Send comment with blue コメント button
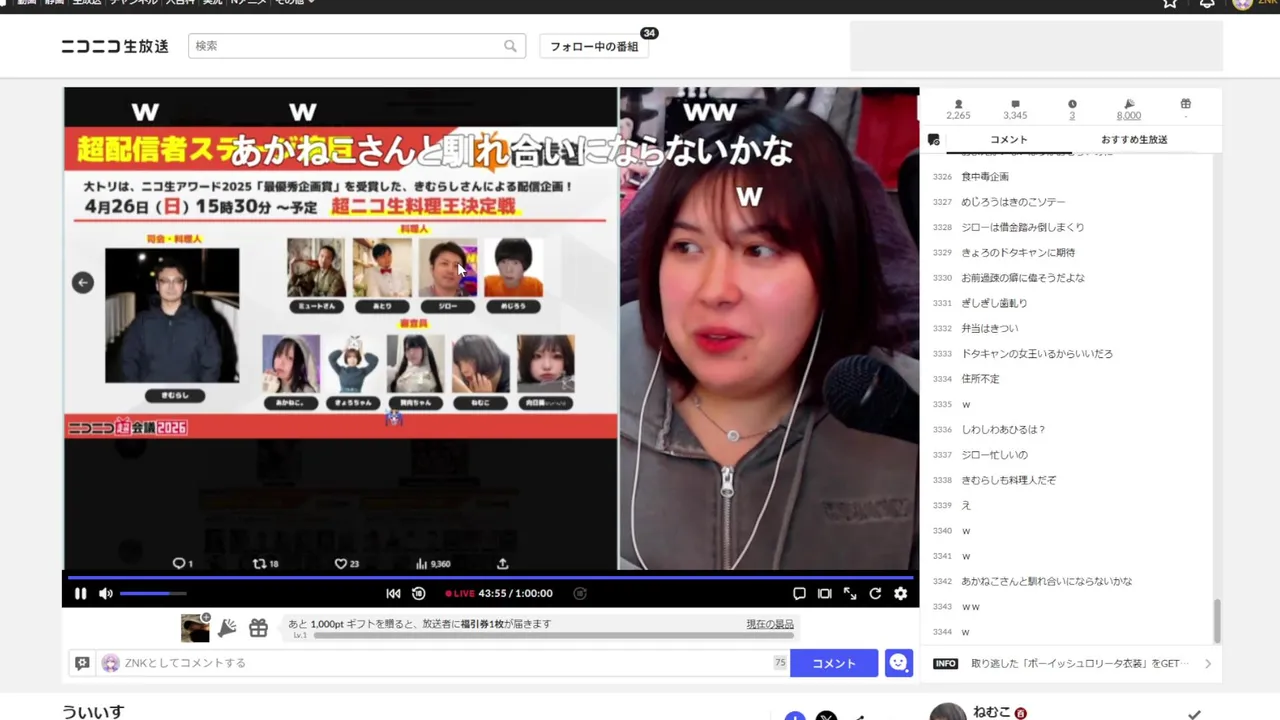The image size is (1280, 720). coord(834,663)
